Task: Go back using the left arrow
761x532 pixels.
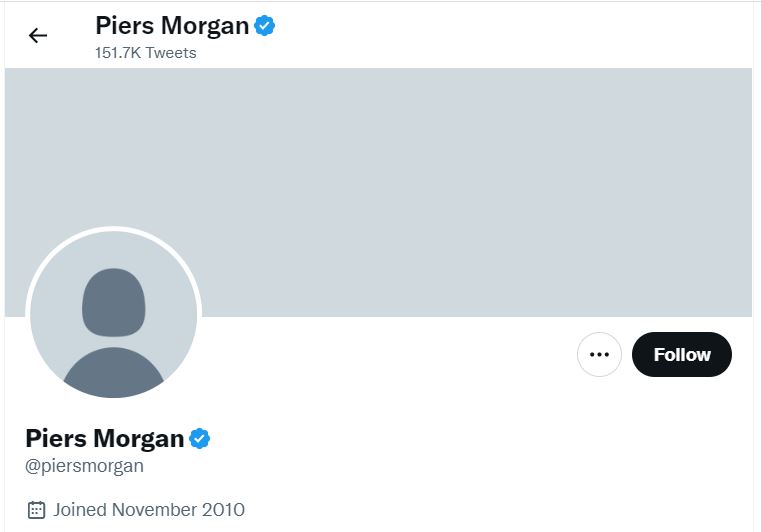Action: point(38,35)
